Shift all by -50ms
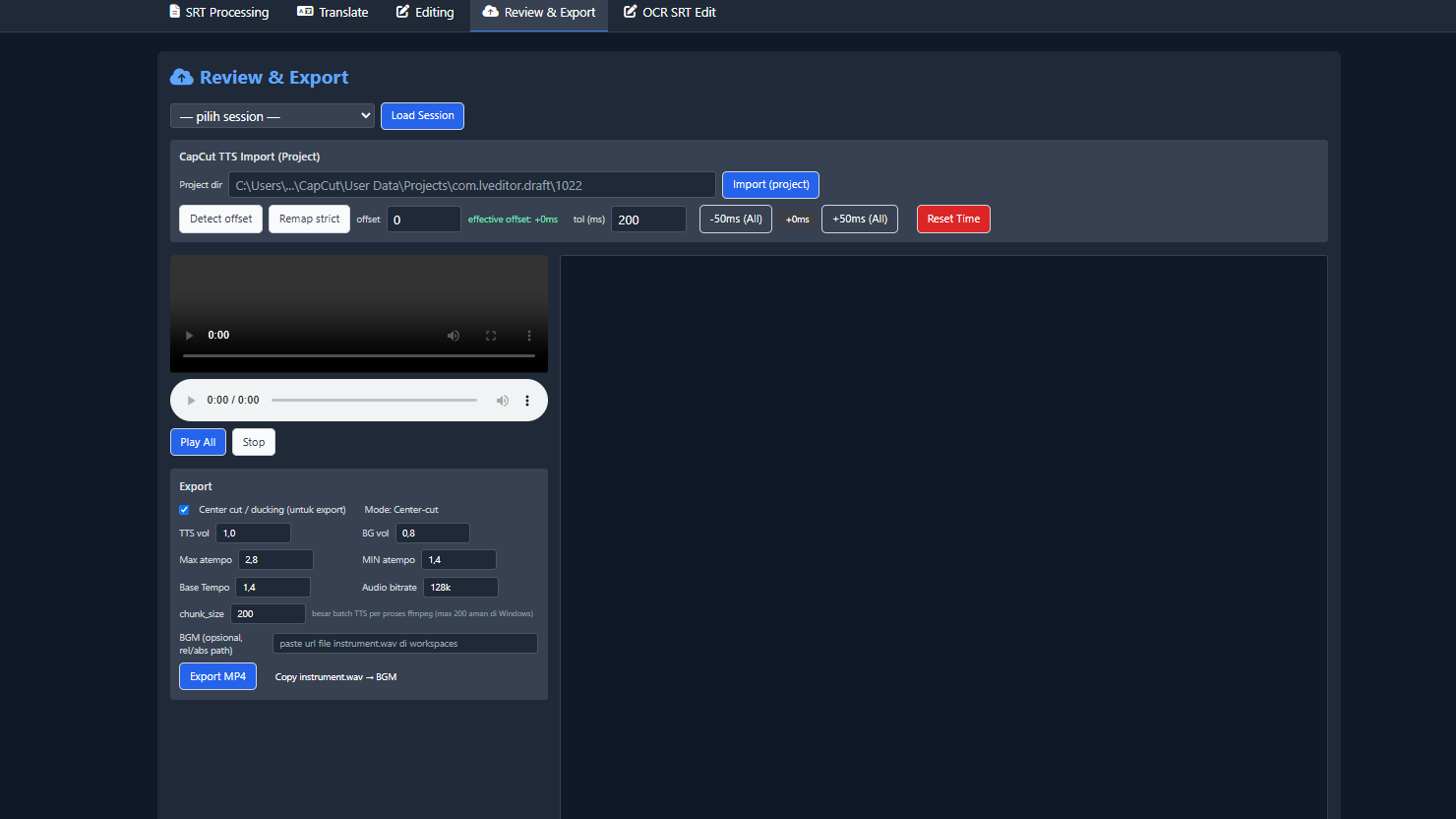 (736, 220)
